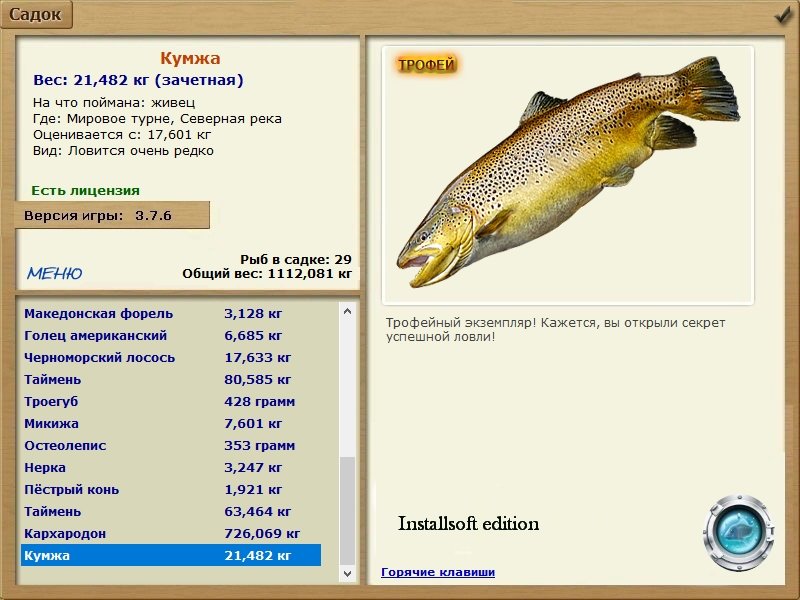Click Общий вес: 1112,081 кг text
The height and width of the screenshot is (600, 800).
coord(267,273)
